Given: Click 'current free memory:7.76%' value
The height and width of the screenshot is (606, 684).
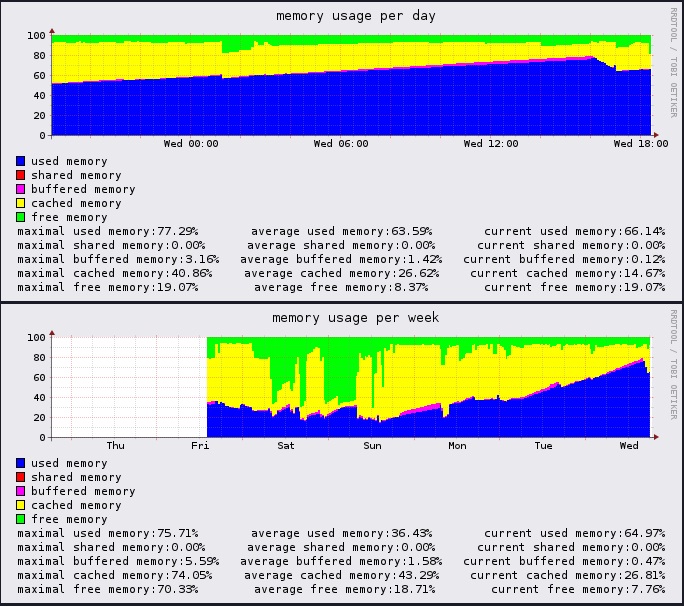Looking at the screenshot, I should click(x=578, y=589).
